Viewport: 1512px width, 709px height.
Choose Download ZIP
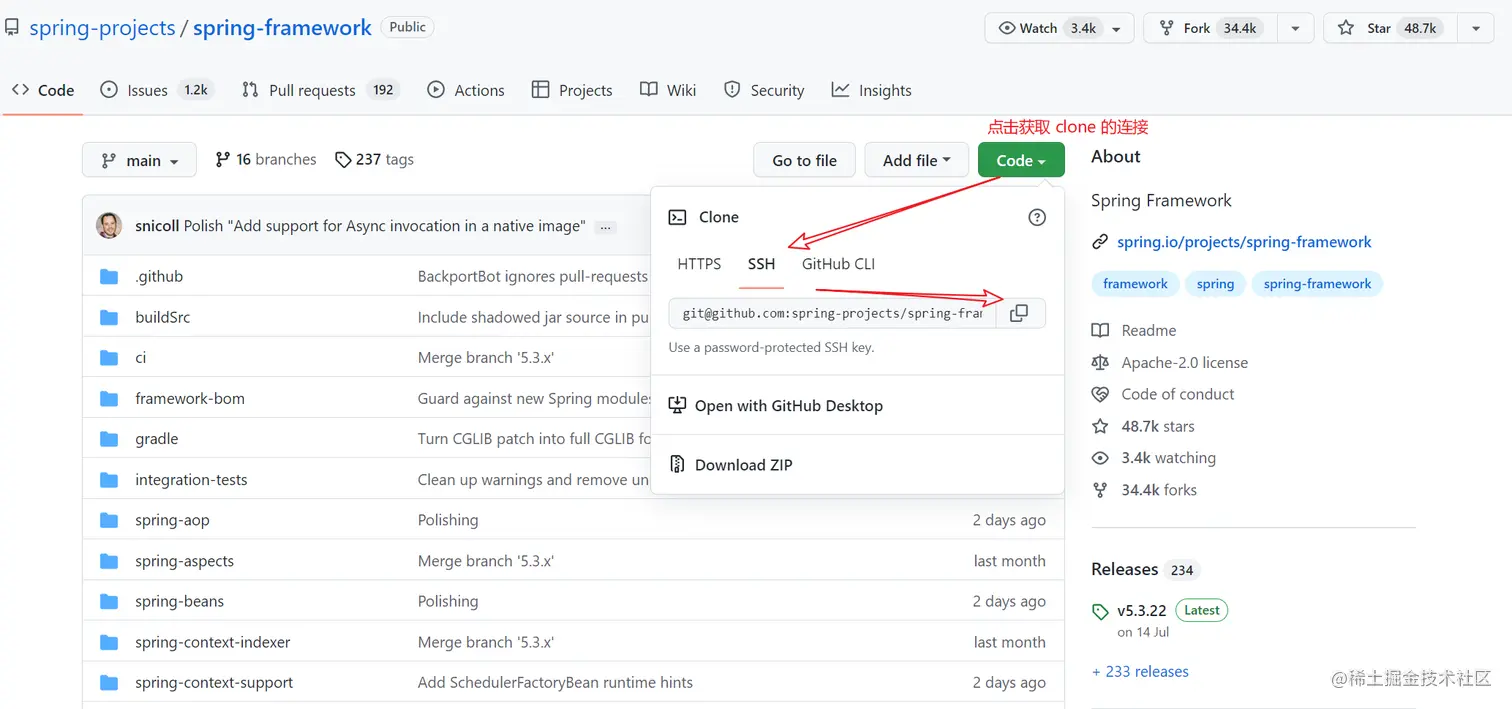731,465
